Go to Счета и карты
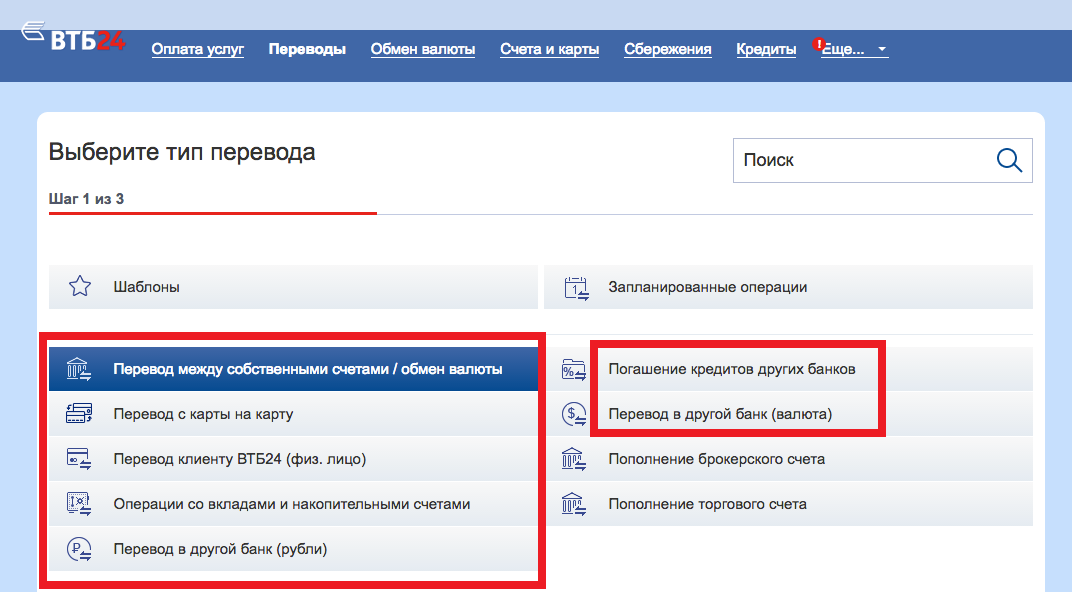Screen dimensions: 1072x592 click(549, 48)
